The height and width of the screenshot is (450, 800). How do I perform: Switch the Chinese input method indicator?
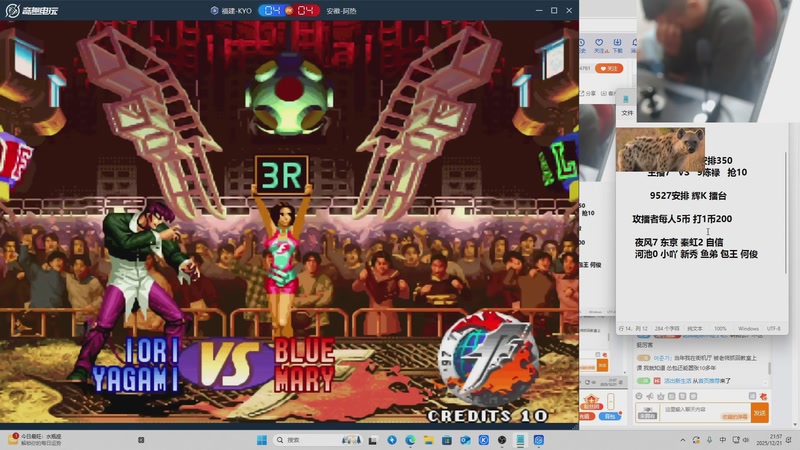pos(722,440)
